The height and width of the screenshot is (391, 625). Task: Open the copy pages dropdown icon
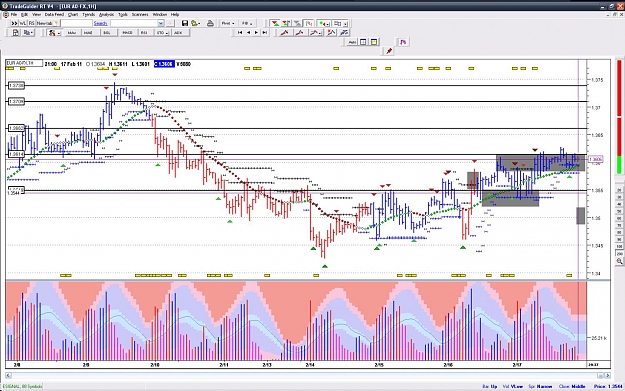[x=28, y=33]
